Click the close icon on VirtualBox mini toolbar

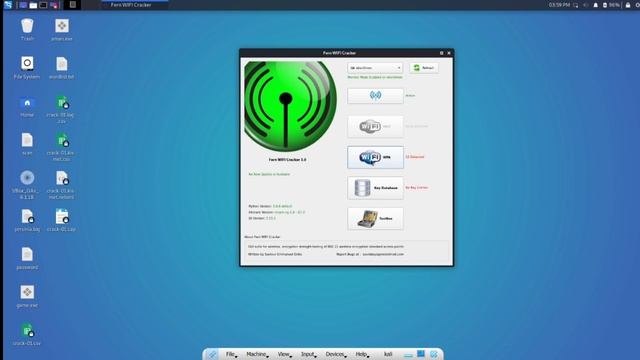434,354
